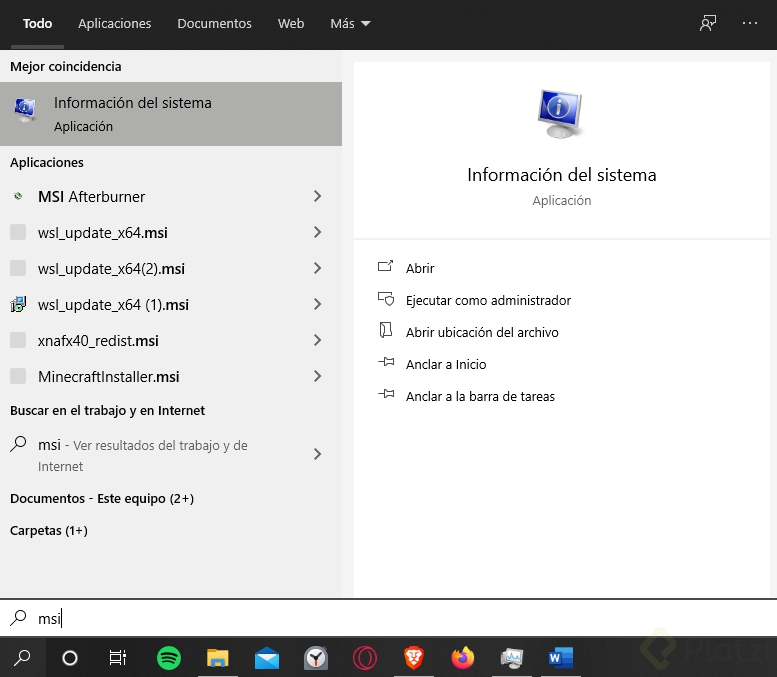Expand xnafx40_redist.msi result arrow
Image resolution: width=777 pixels, height=677 pixels.
pyautogui.click(x=318, y=340)
